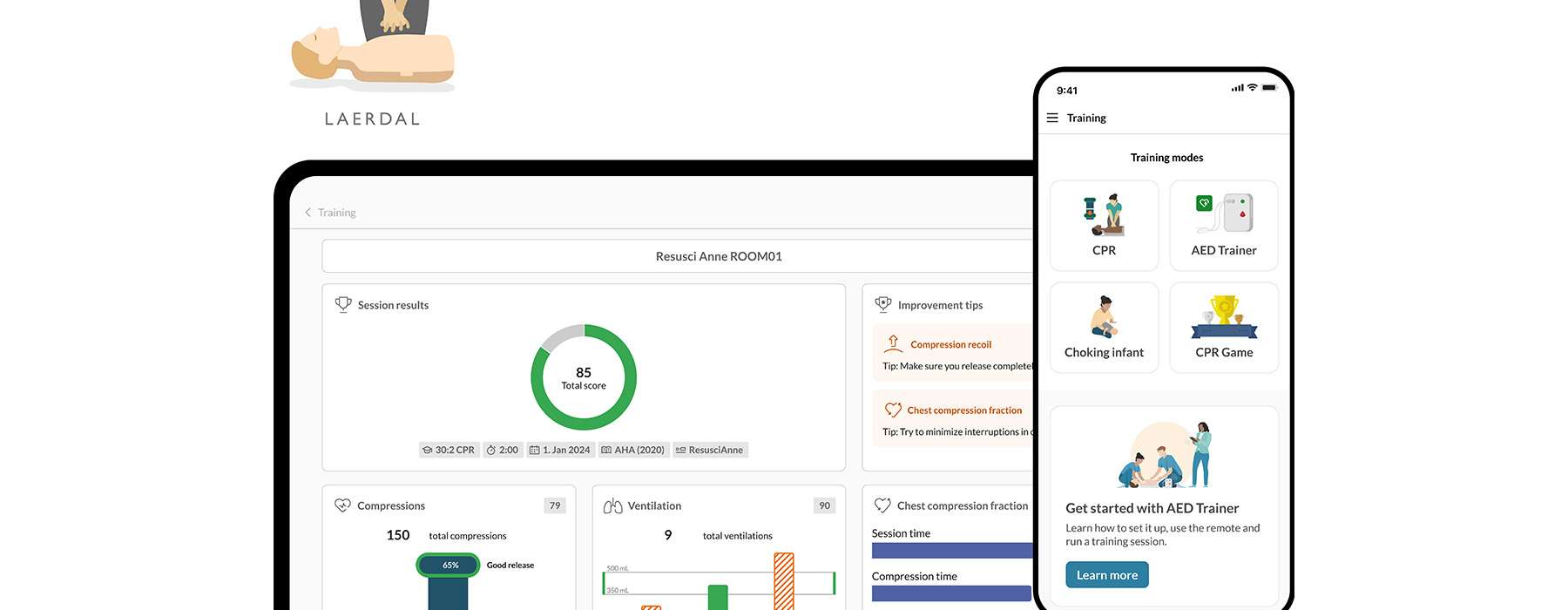This screenshot has height=610, width=1568.
Task: Launch the CPR Game trophy tile
Action: [x=1223, y=328]
